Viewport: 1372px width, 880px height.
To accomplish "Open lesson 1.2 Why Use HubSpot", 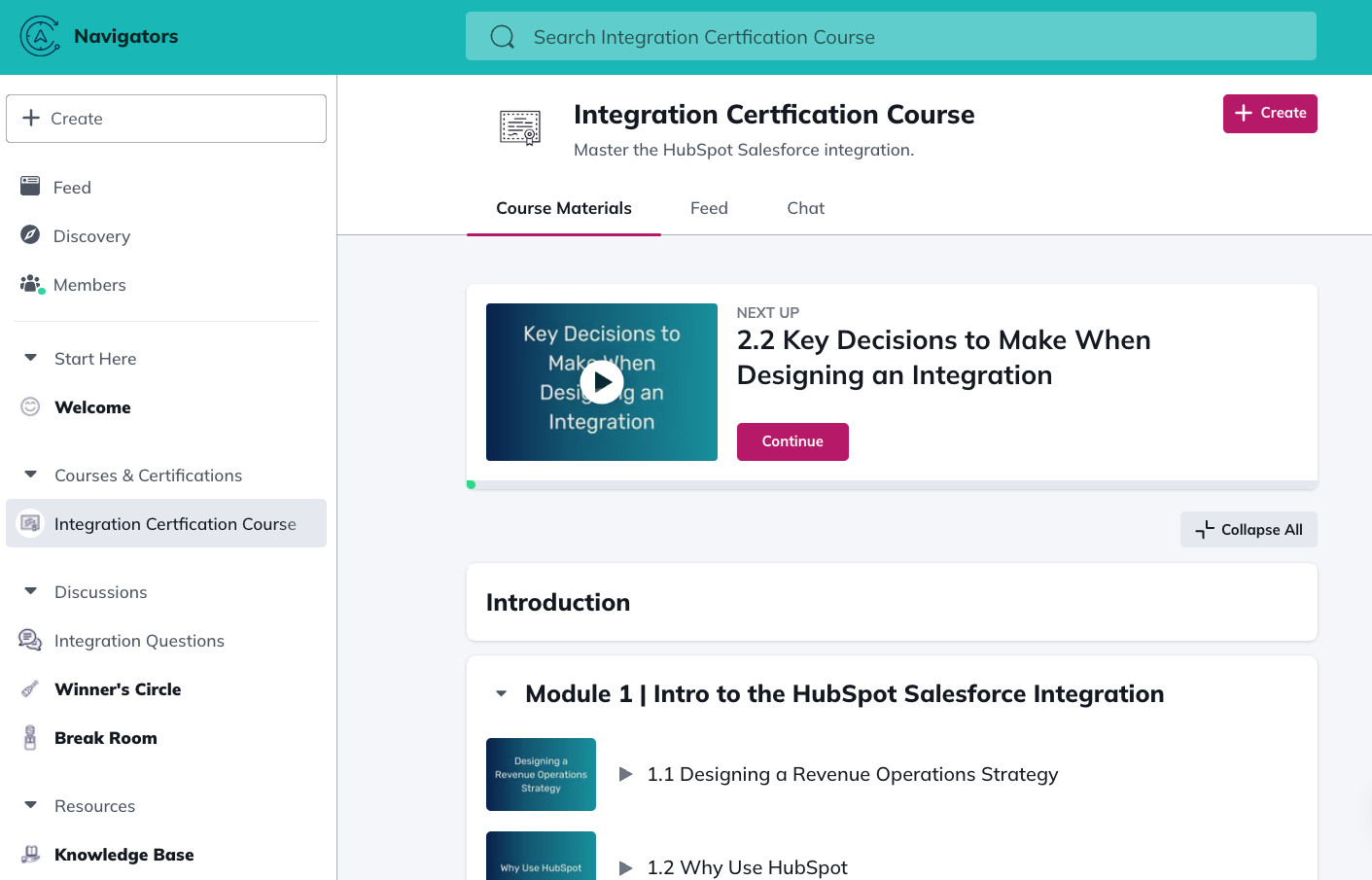I will point(748,867).
